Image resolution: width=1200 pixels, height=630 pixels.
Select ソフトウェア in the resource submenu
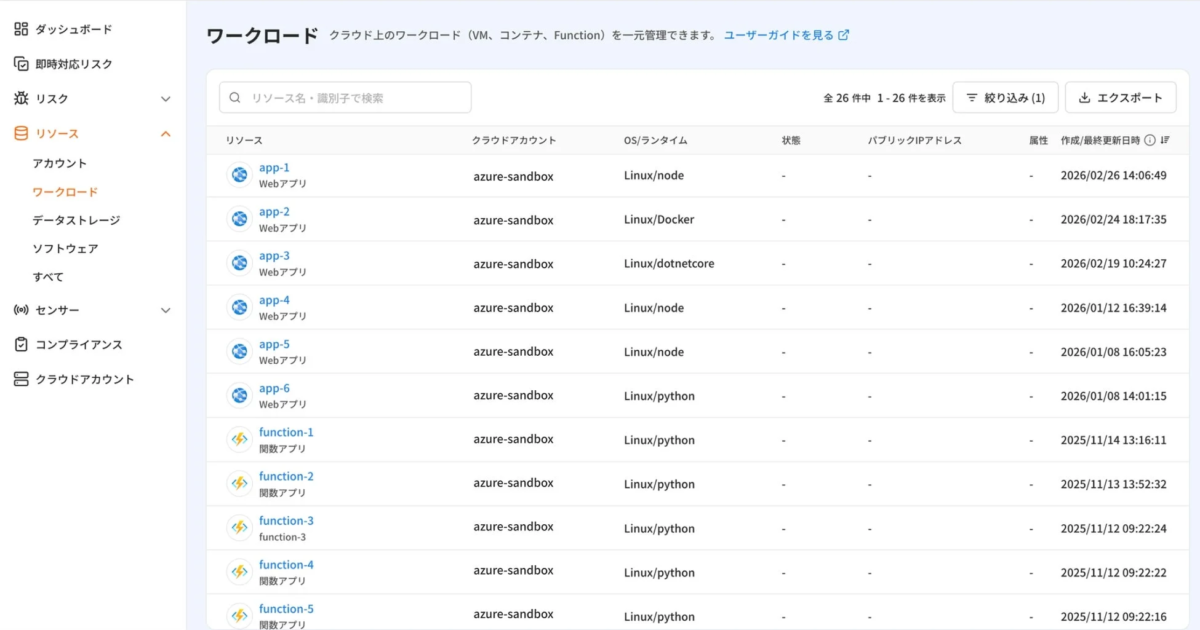(65, 248)
